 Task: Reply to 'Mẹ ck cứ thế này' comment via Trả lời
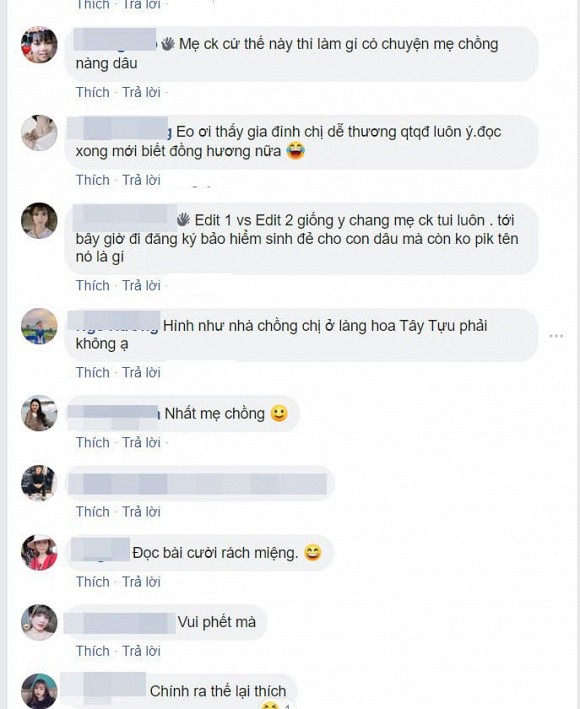[x=141, y=92]
